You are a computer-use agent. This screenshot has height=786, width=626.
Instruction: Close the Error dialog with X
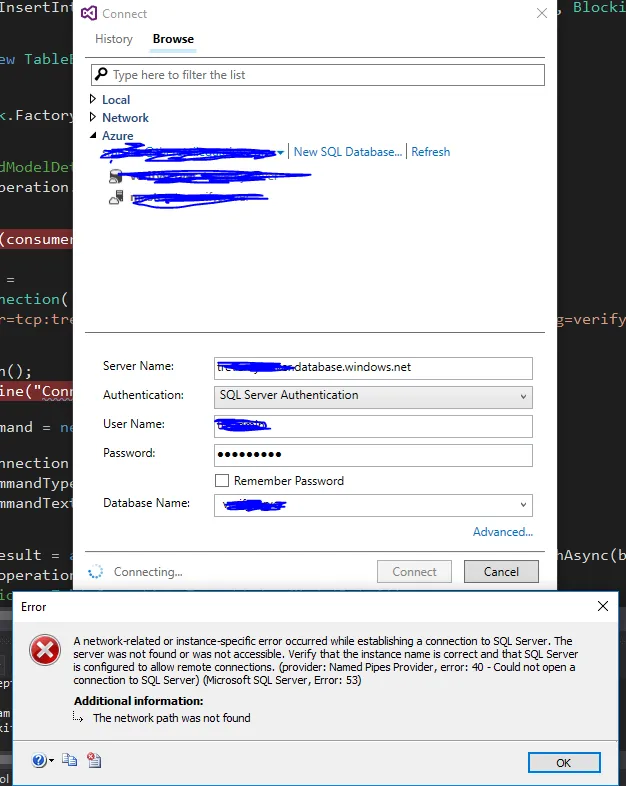(603, 606)
